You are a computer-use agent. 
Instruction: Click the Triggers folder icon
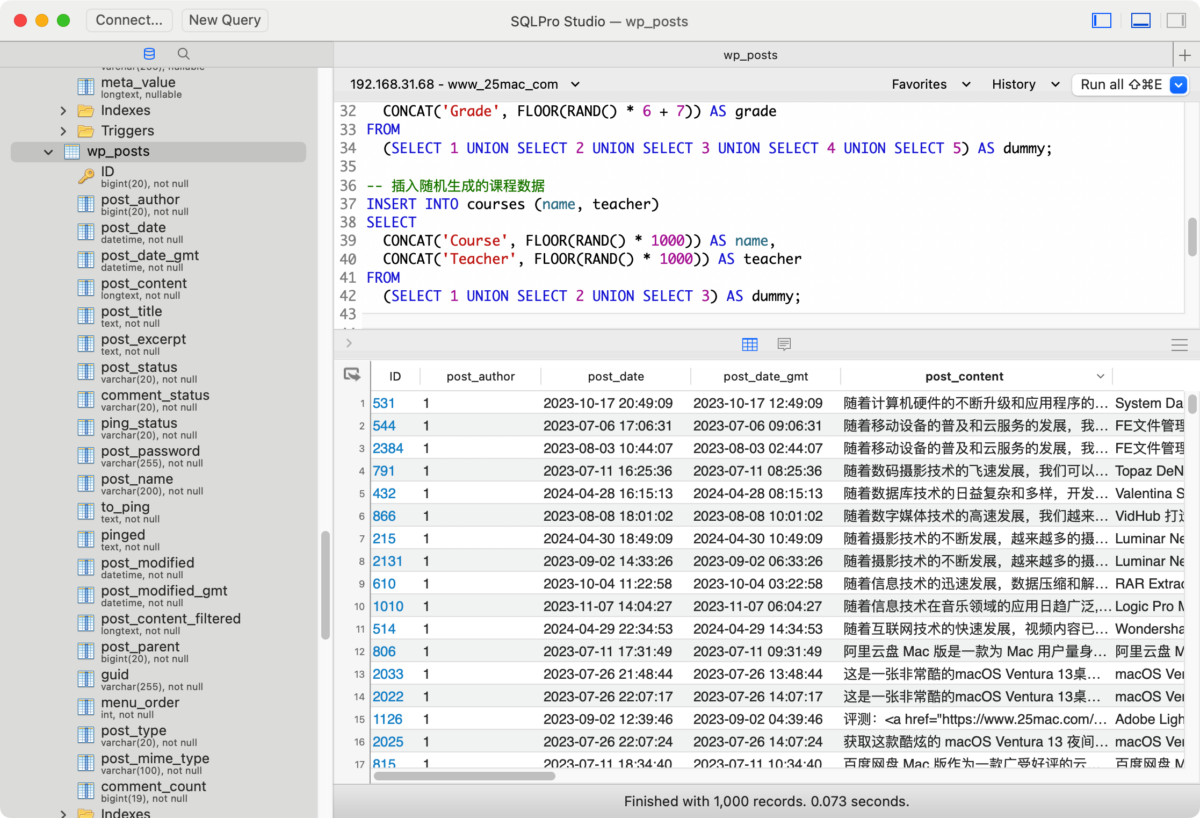(x=86, y=131)
